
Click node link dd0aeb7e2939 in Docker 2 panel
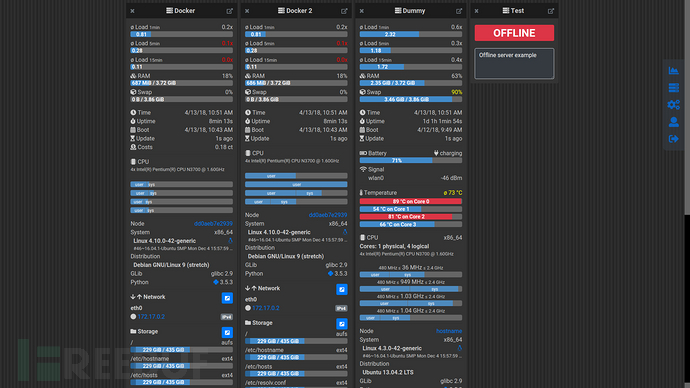coord(328,215)
